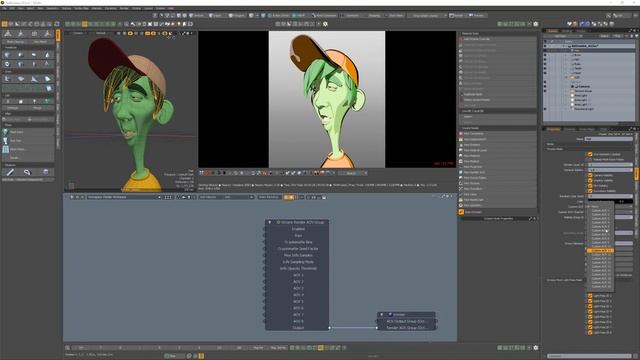Open the File menu
This screenshot has height=360, width=640.
5,8
